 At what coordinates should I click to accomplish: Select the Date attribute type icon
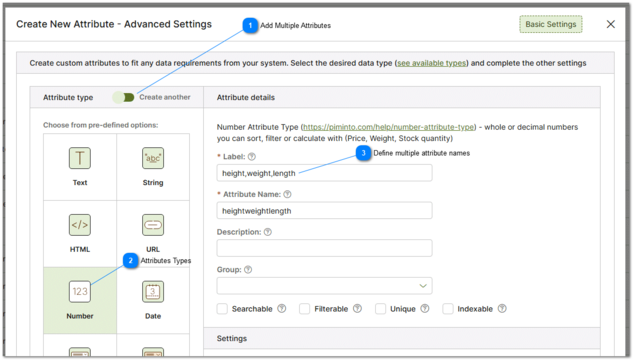tap(153, 291)
